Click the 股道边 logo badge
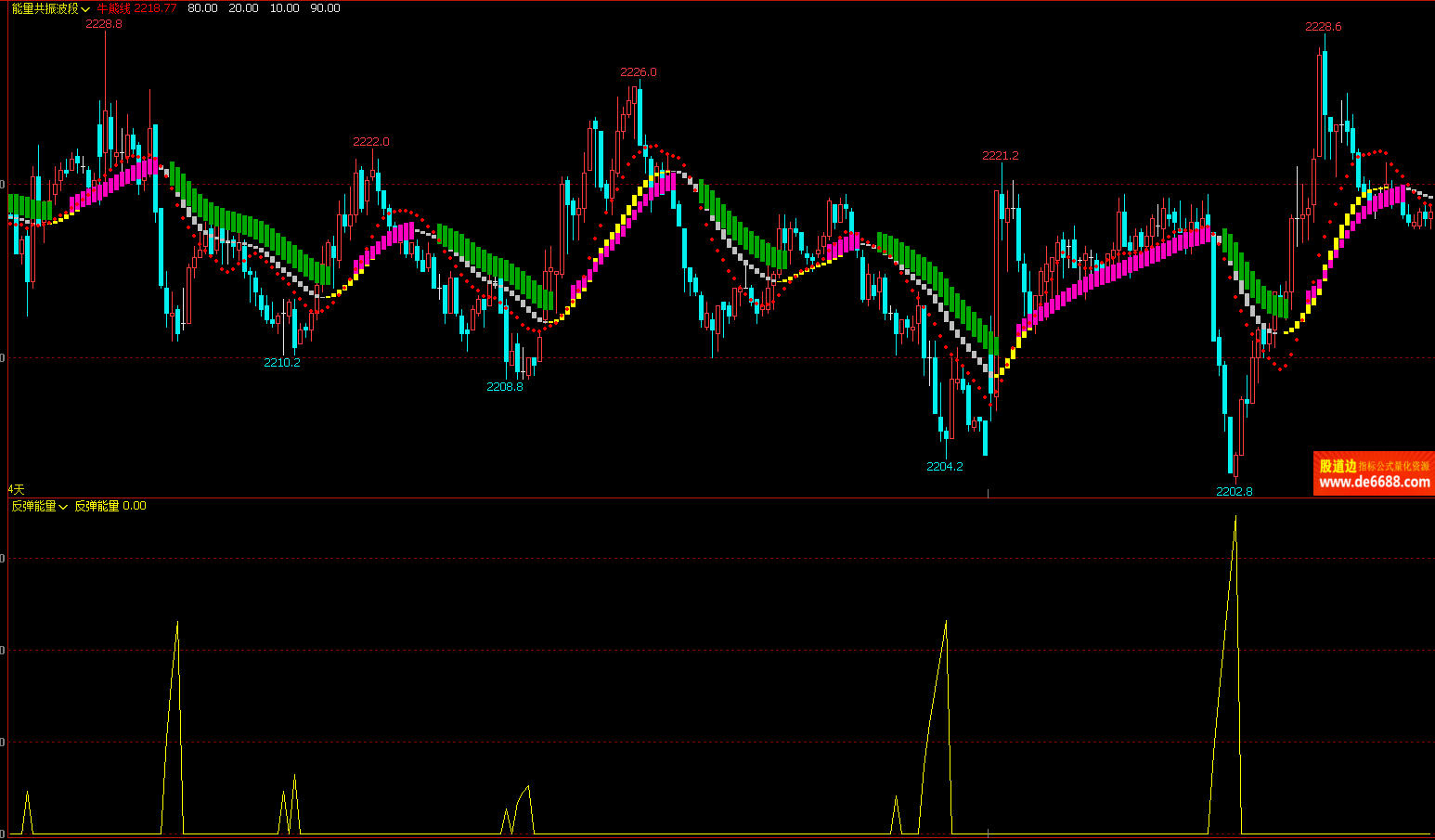Image resolution: width=1435 pixels, height=840 pixels. point(1338,466)
